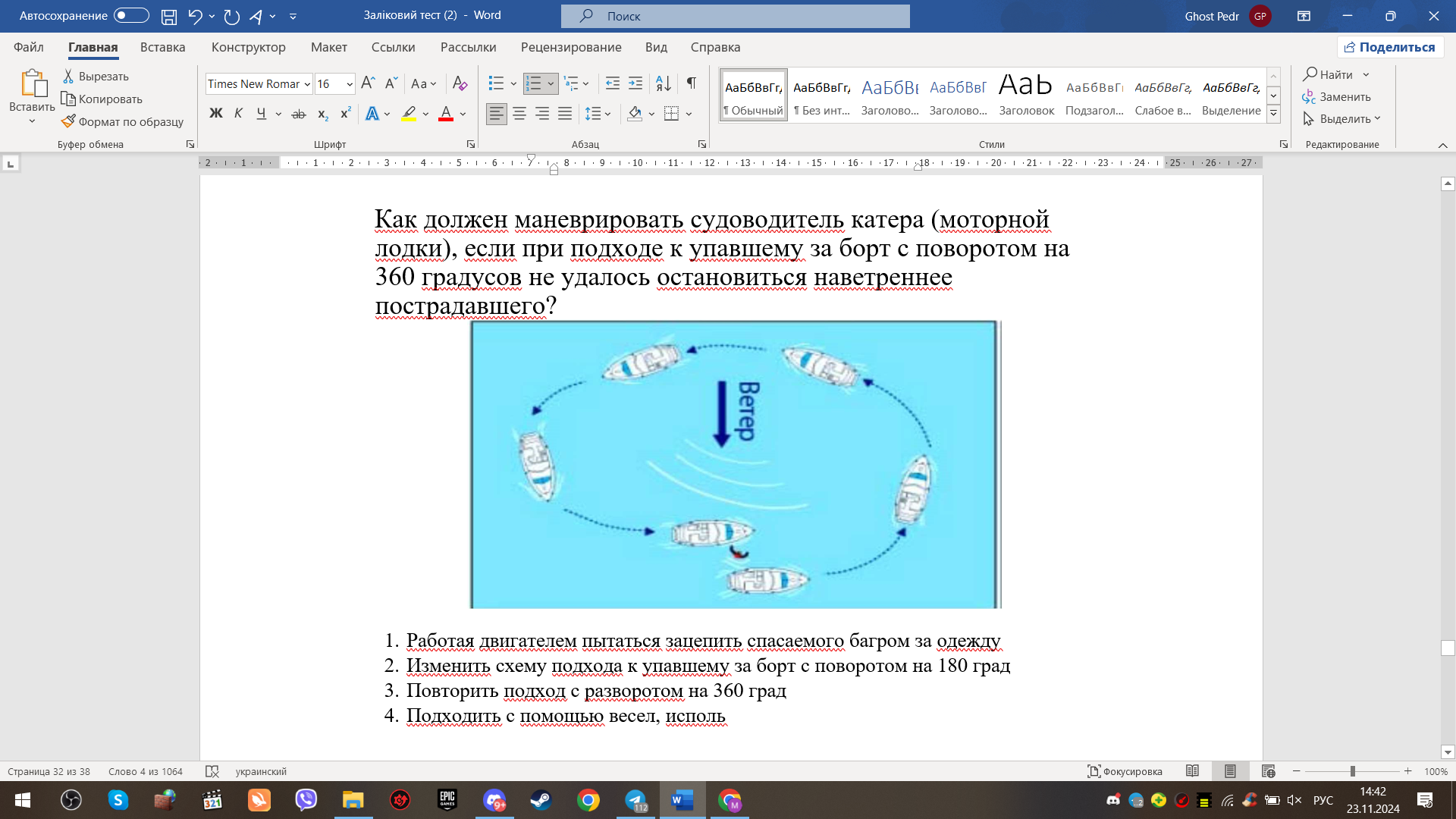1456x819 pixels.
Task: Switch to the Конструктор tab
Action: [x=249, y=47]
